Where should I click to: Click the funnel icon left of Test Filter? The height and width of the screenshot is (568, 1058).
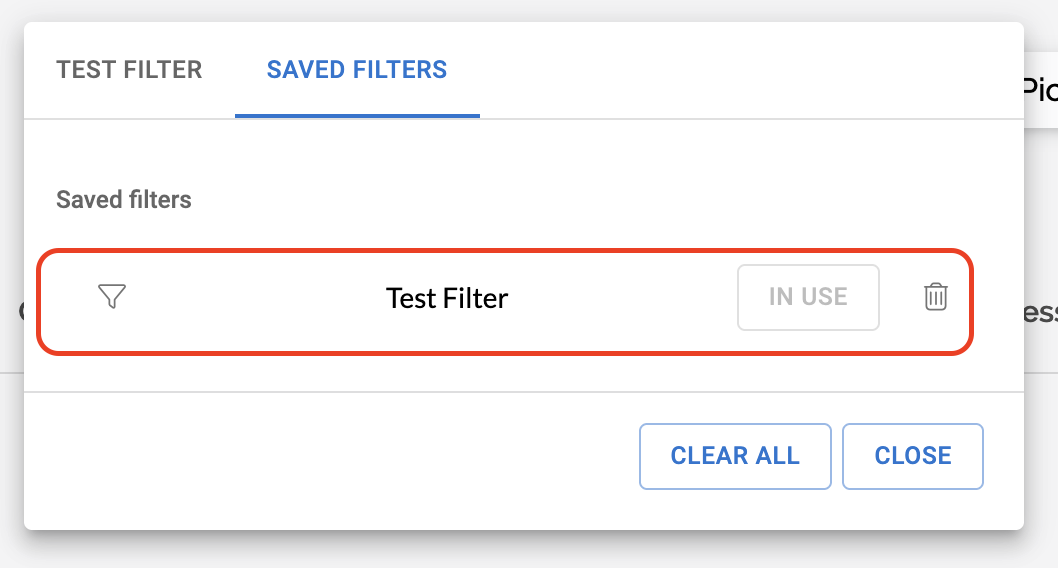[112, 297]
